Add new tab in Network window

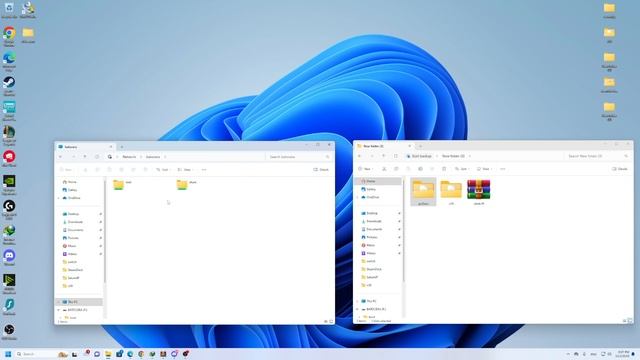(x=122, y=147)
